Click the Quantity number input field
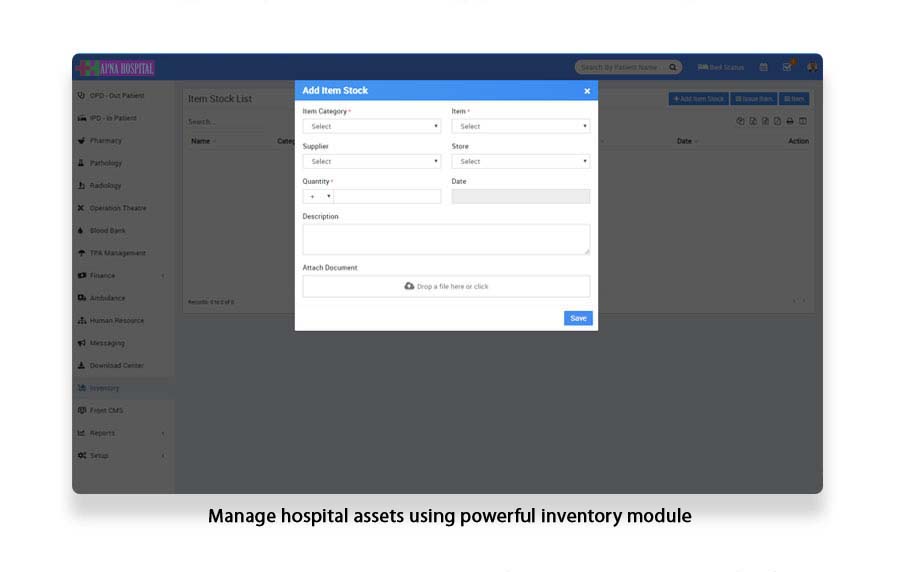900x572 pixels. (x=387, y=196)
